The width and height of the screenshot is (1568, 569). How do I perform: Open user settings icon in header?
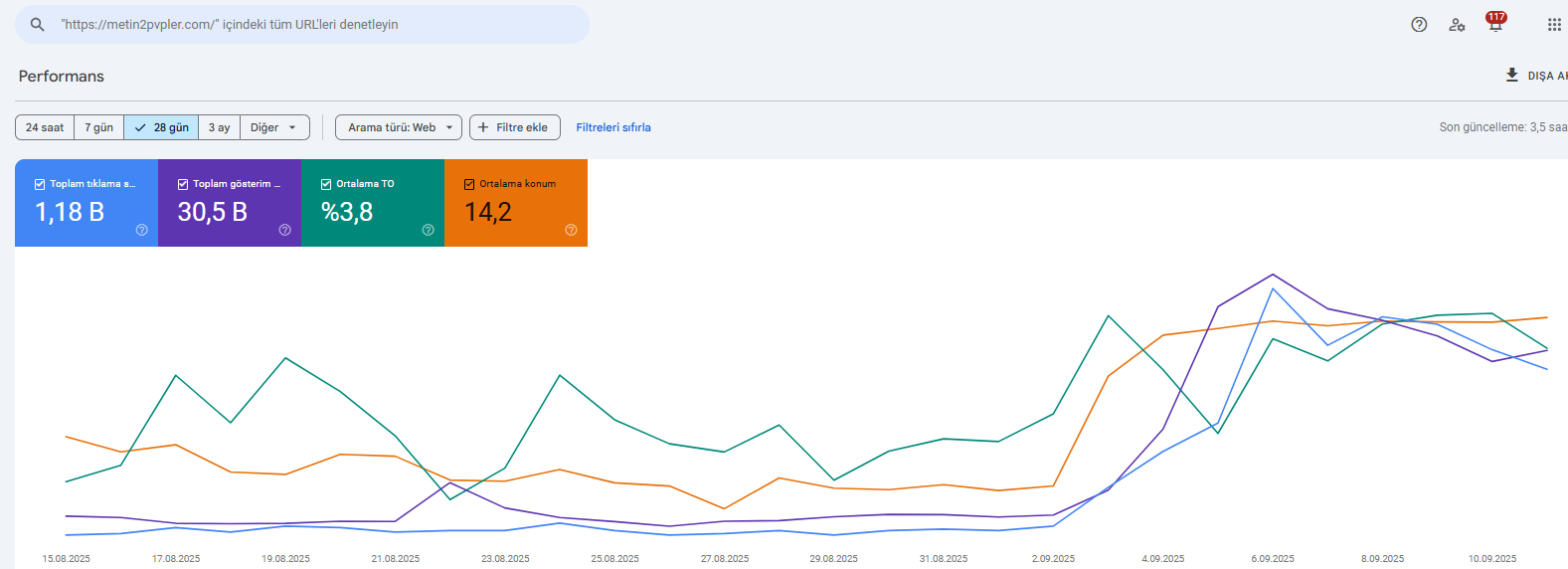coord(1457,25)
